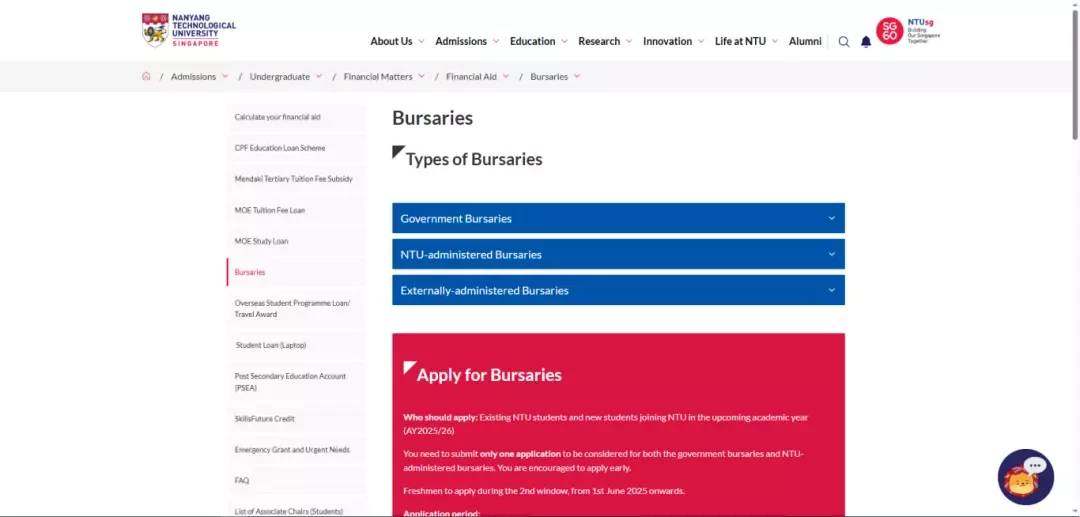Open the search magnifier icon
Screen dimensions: 1080x517
[x=844, y=41]
